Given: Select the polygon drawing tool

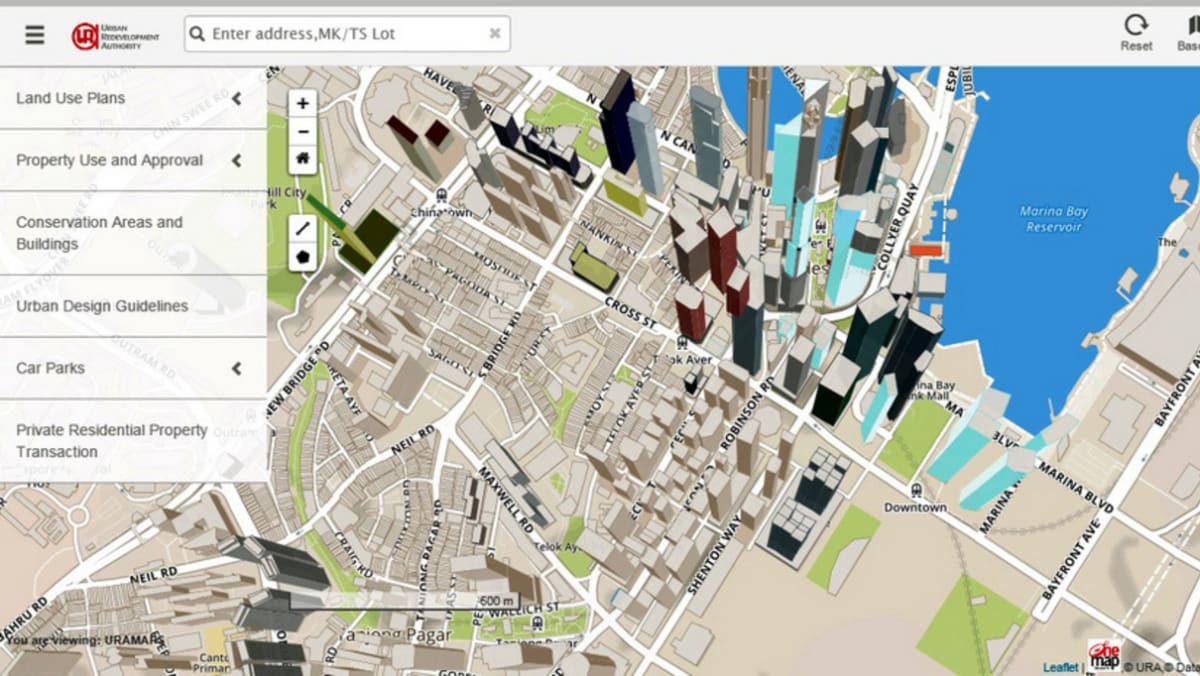Looking at the screenshot, I should 301,256.
